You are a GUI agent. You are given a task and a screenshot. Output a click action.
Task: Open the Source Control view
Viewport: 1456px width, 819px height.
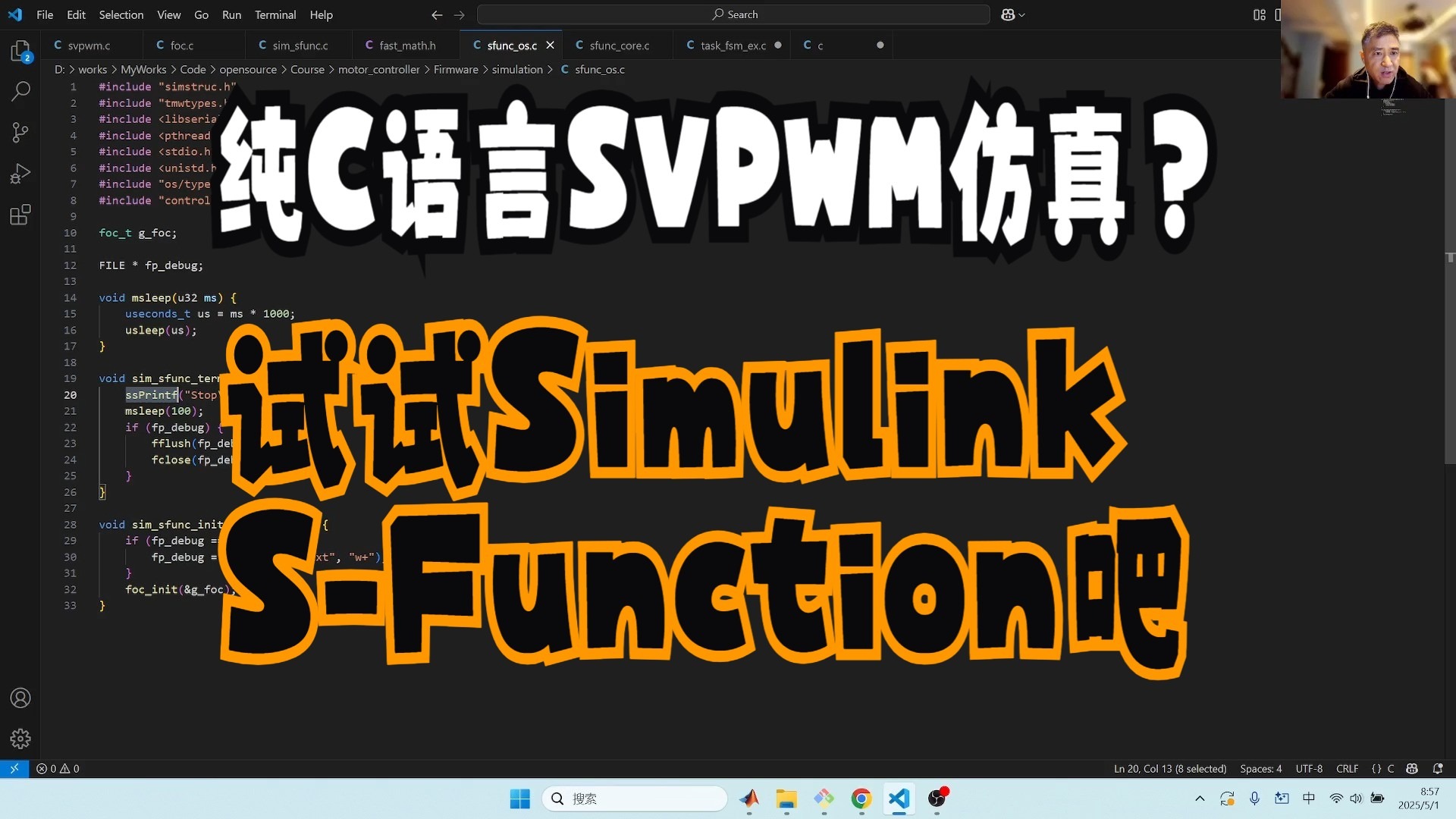pyautogui.click(x=20, y=133)
